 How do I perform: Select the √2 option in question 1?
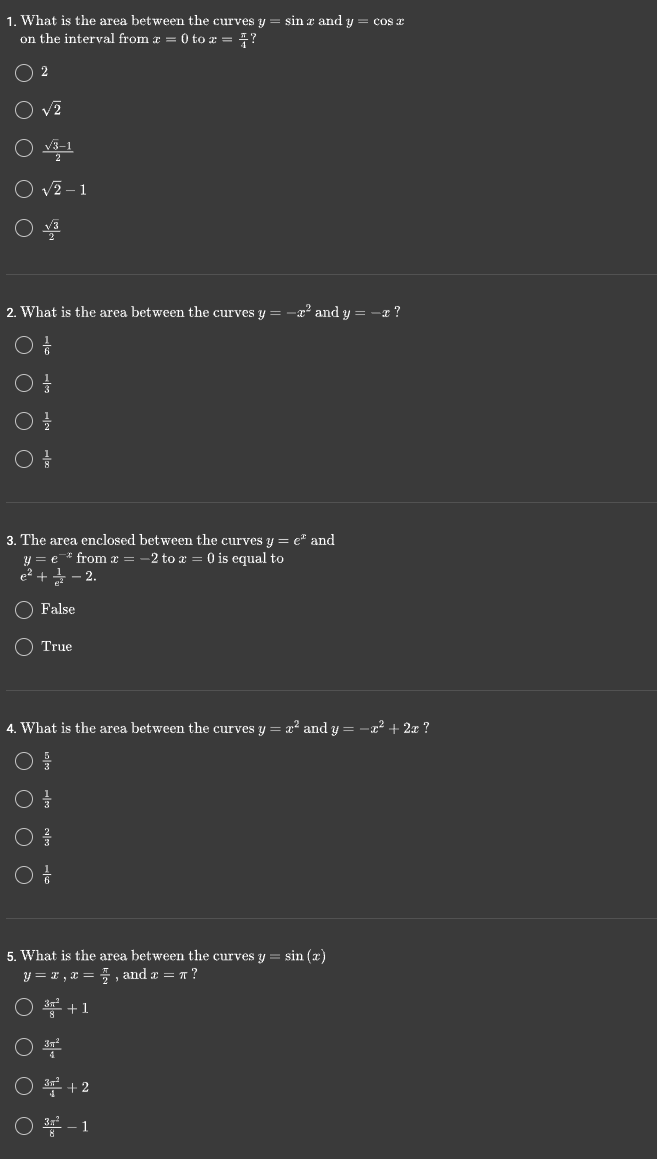23,109
